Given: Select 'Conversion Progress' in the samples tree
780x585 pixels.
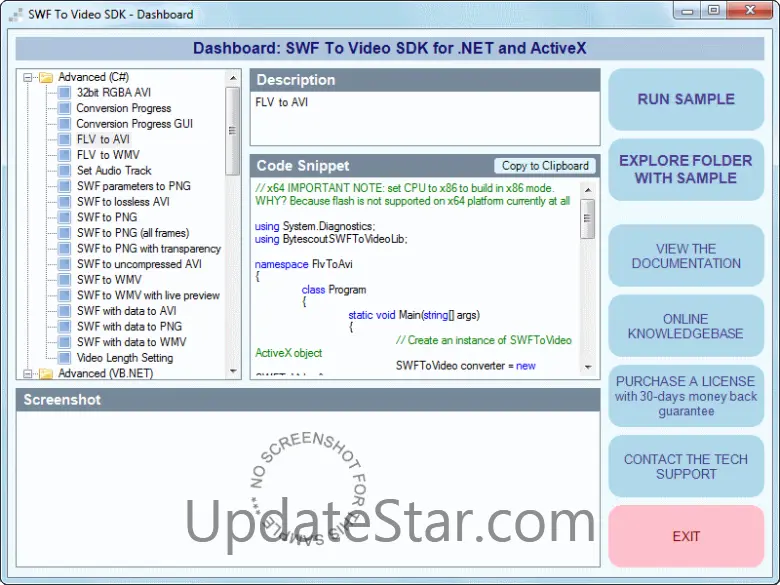Looking at the screenshot, I should click(x=124, y=108).
